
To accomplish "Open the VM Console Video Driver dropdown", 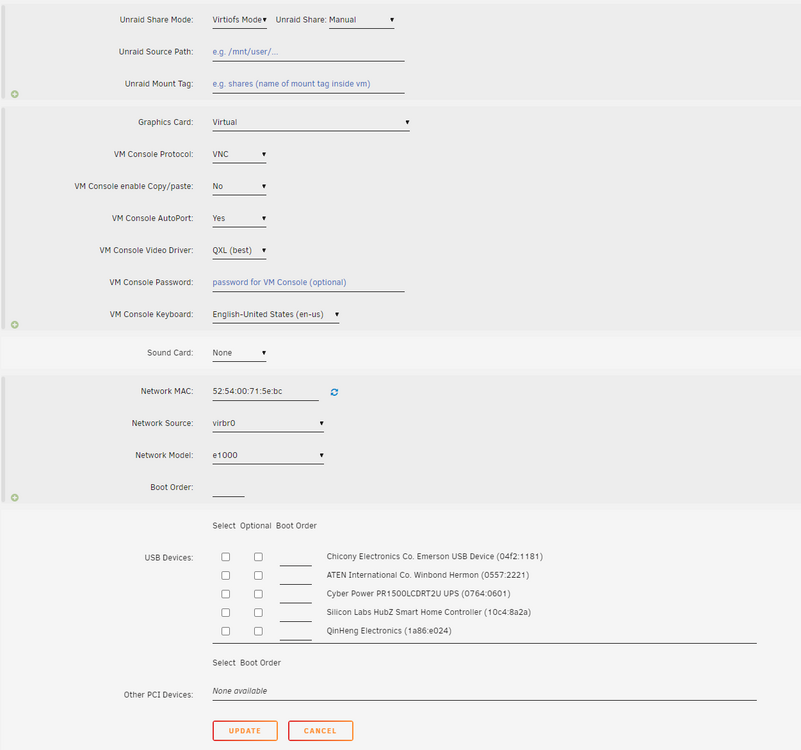I will tap(240, 250).
